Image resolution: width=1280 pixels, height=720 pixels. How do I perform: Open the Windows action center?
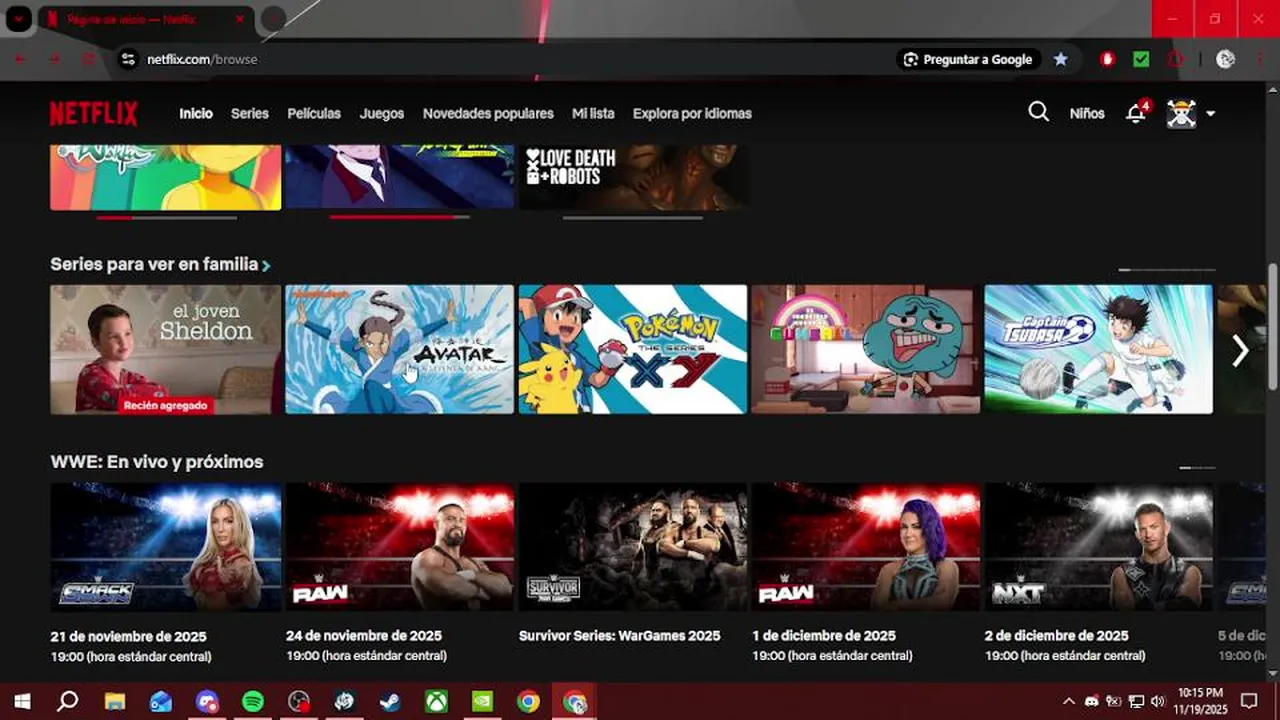1249,701
